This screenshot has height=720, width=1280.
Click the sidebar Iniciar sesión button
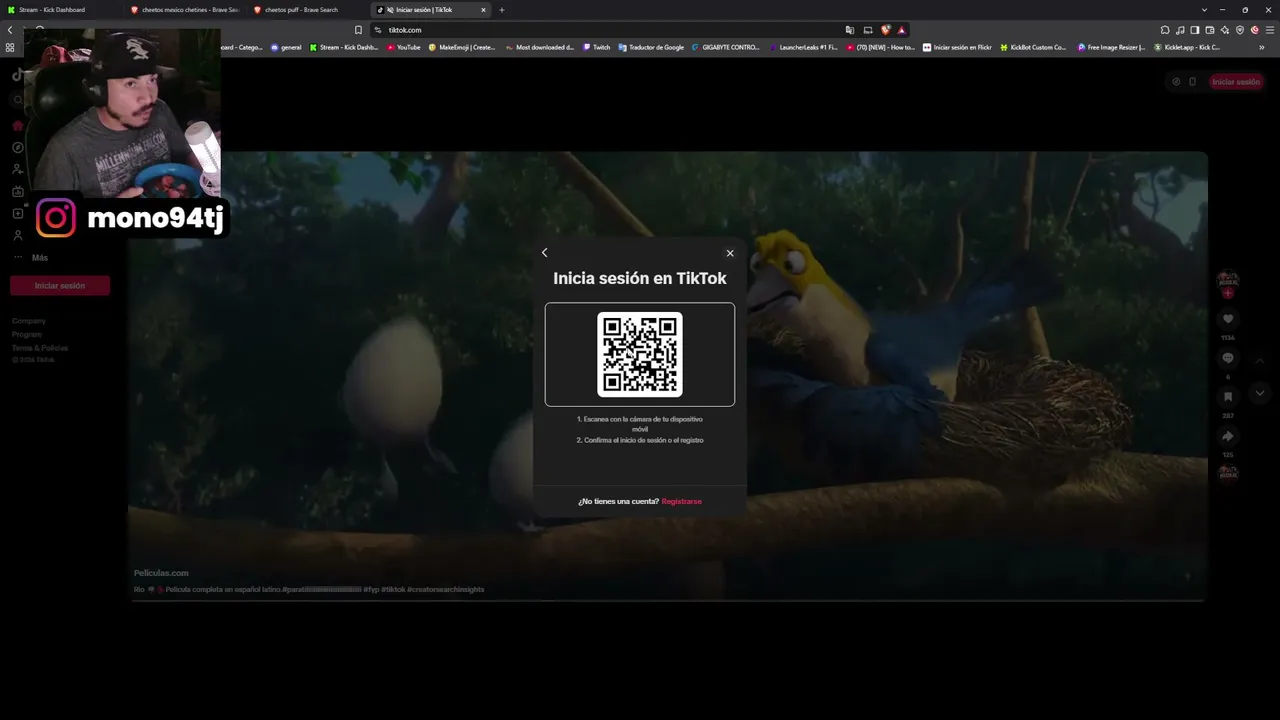point(60,286)
